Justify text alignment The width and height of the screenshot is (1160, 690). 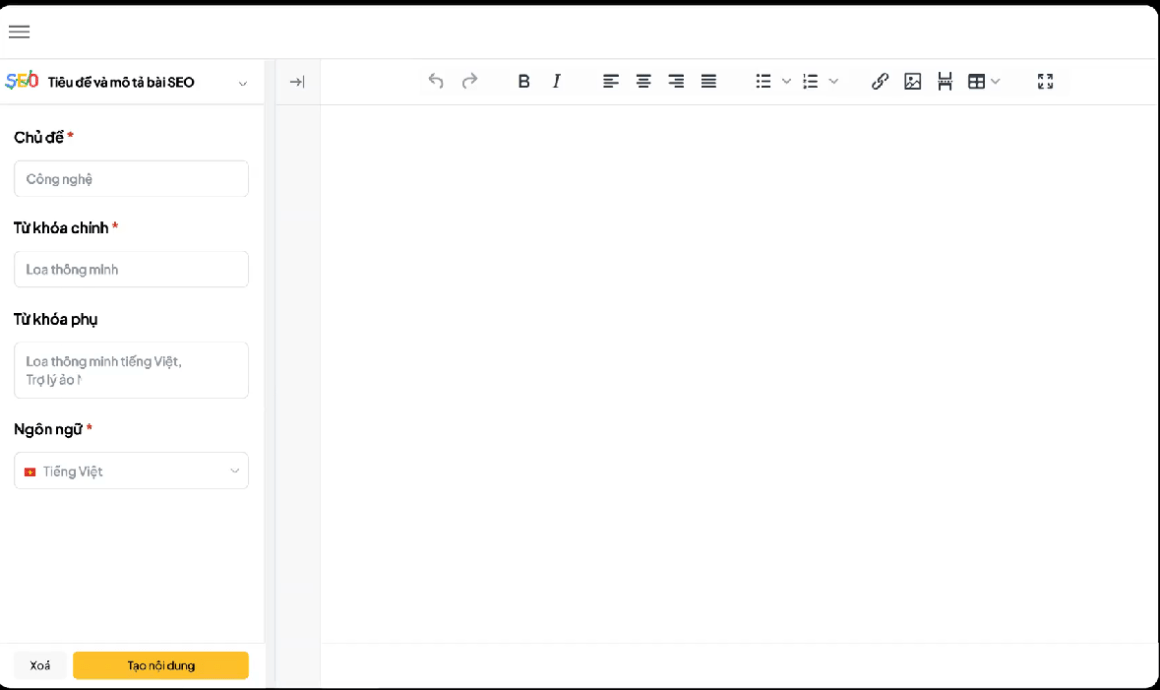click(709, 81)
